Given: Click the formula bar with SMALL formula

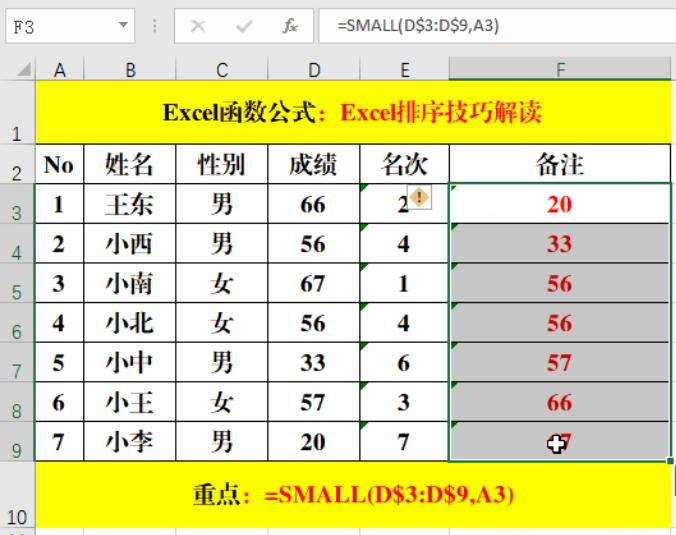Looking at the screenshot, I should [497, 26].
